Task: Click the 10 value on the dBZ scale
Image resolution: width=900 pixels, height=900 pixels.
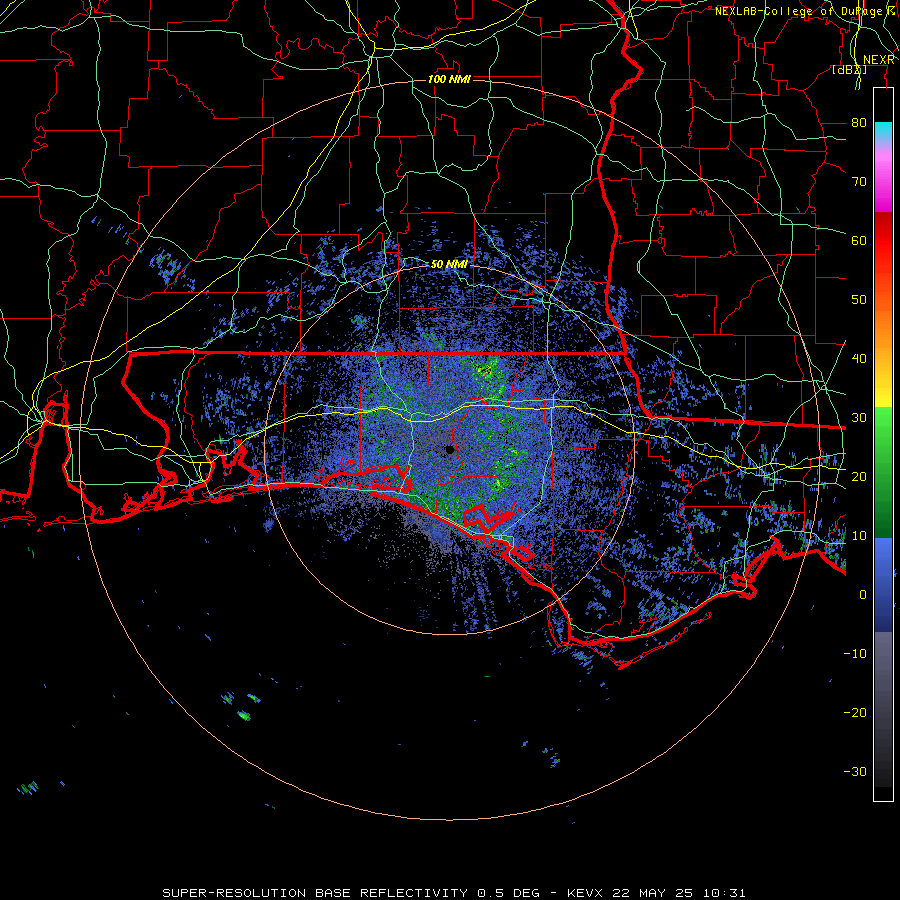Action: (x=859, y=536)
